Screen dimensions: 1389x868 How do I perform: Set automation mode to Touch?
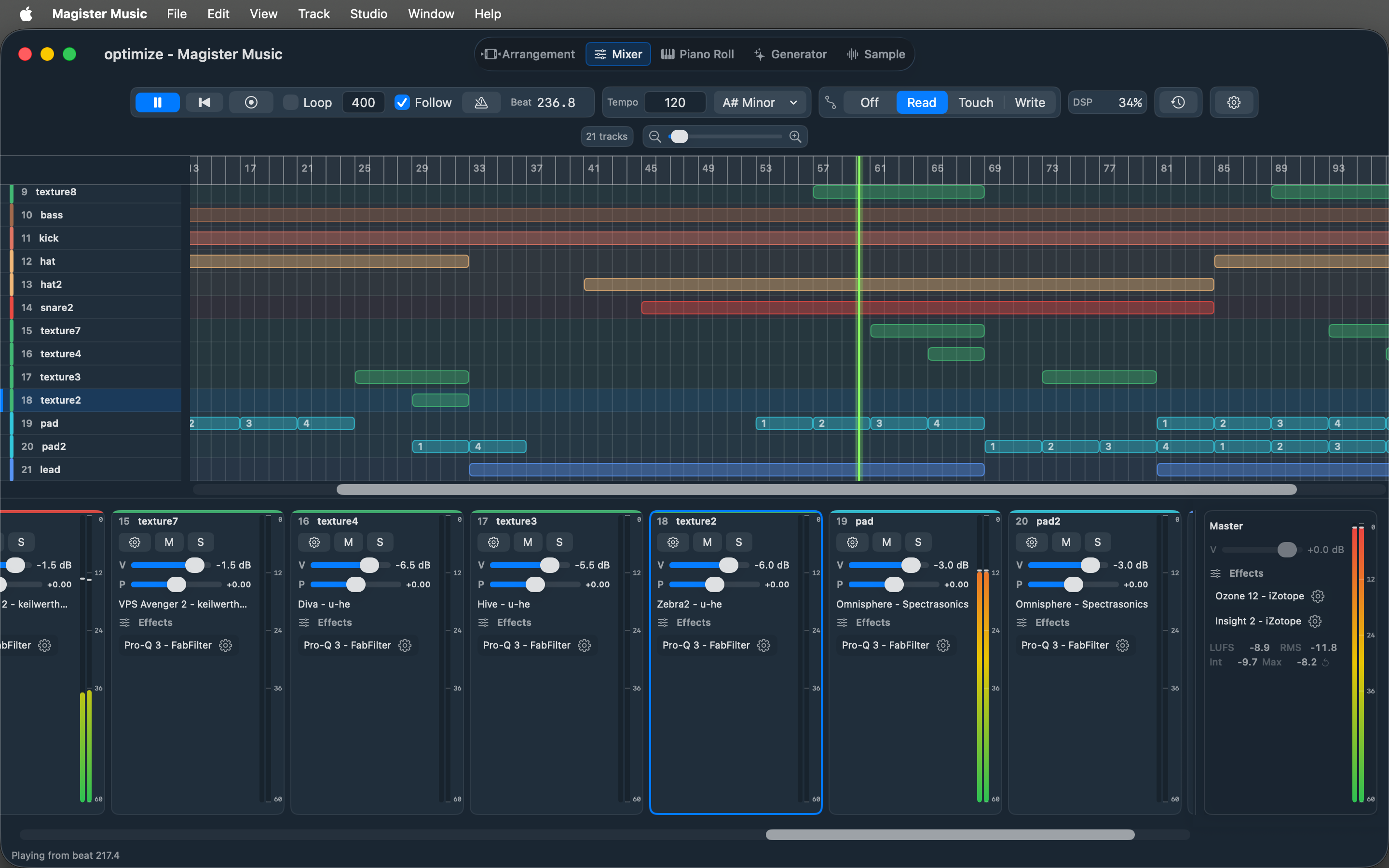[975, 102]
